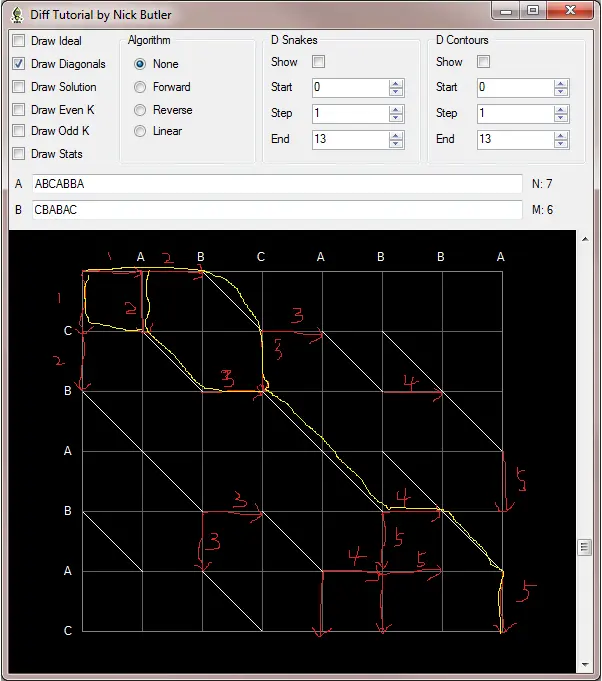Image resolution: width=602 pixels, height=681 pixels.
Task: Click the vertical scrollbar thumb
Action: 585,547
